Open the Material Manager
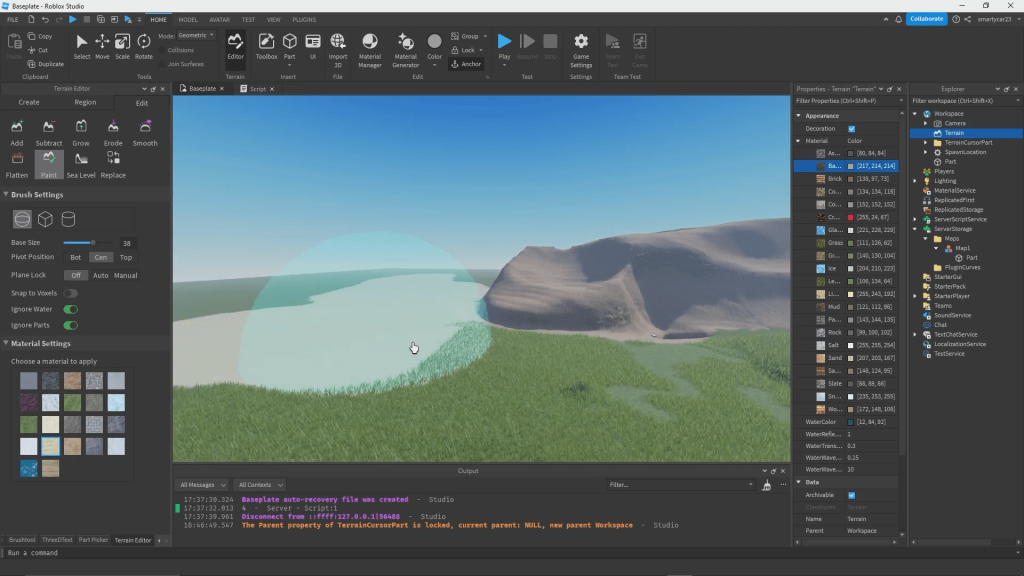Viewport: 1024px width, 576px height. pyautogui.click(x=370, y=50)
